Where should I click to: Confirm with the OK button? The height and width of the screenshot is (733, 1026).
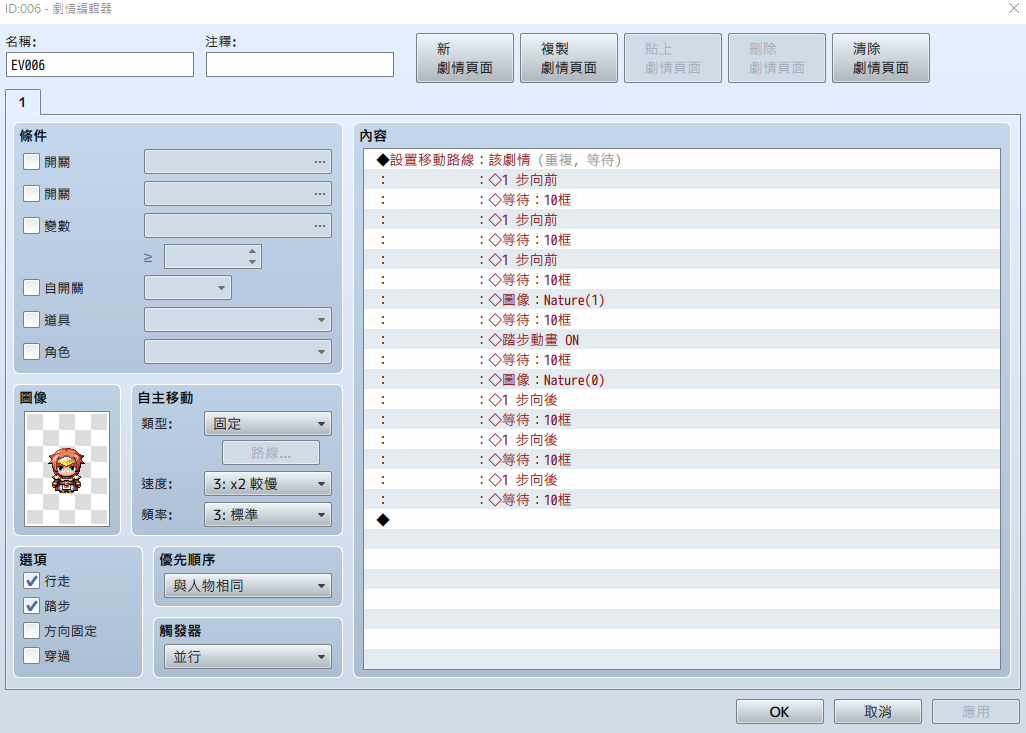click(x=779, y=711)
